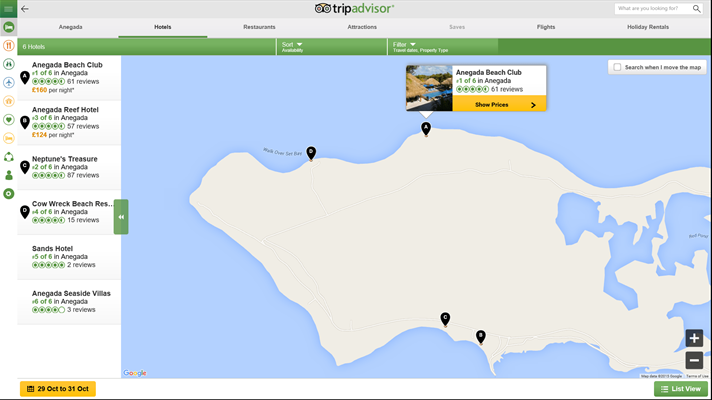Click Terms of Use on the map

pos(697,376)
